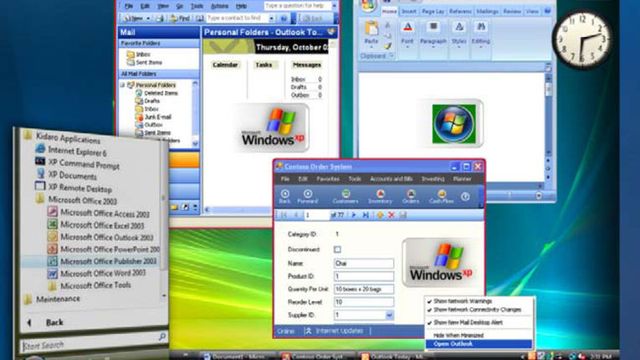The width and height of the screenshot is (640, 360).
Task: Expand Clipboard group dialog launcher in Word
Action: [x=391, y=56]
